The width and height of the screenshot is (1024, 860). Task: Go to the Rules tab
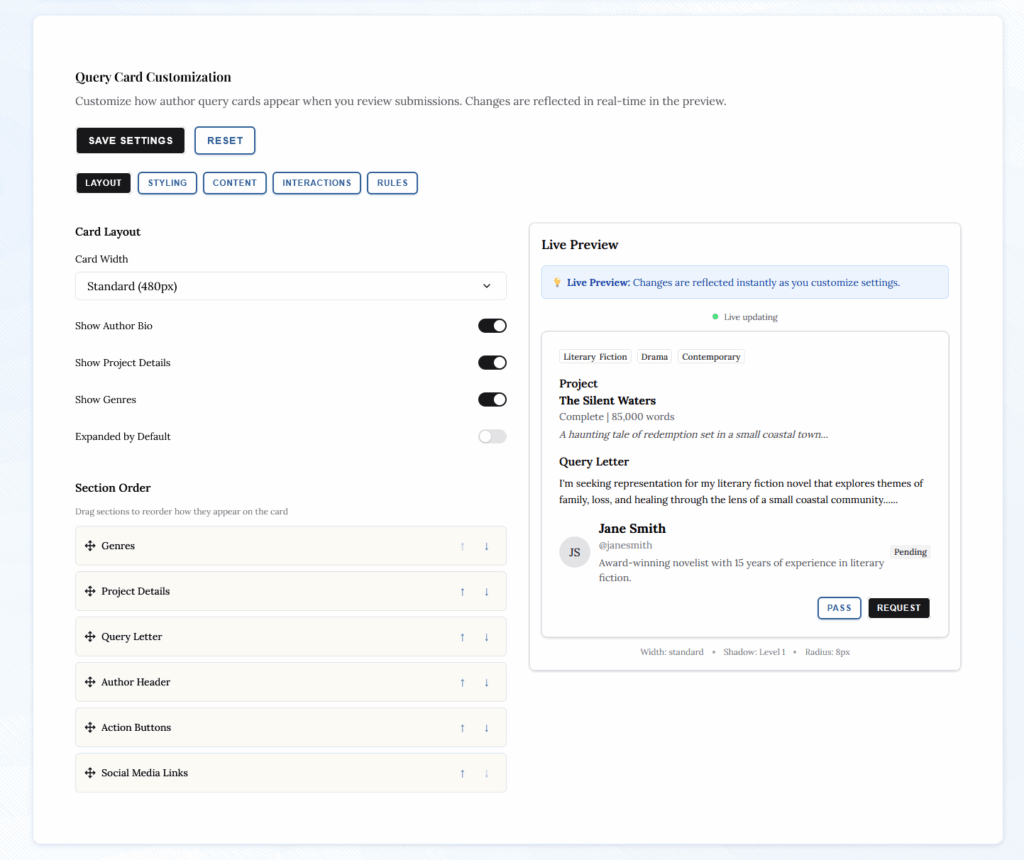tap(392, 183)
